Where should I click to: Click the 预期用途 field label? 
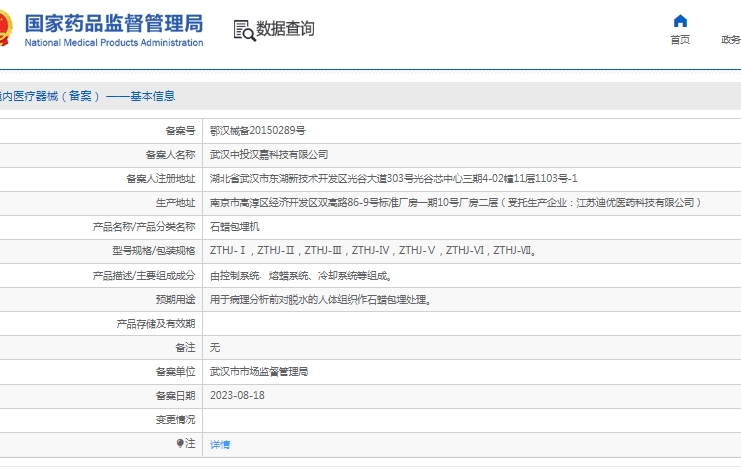(175, 299)
